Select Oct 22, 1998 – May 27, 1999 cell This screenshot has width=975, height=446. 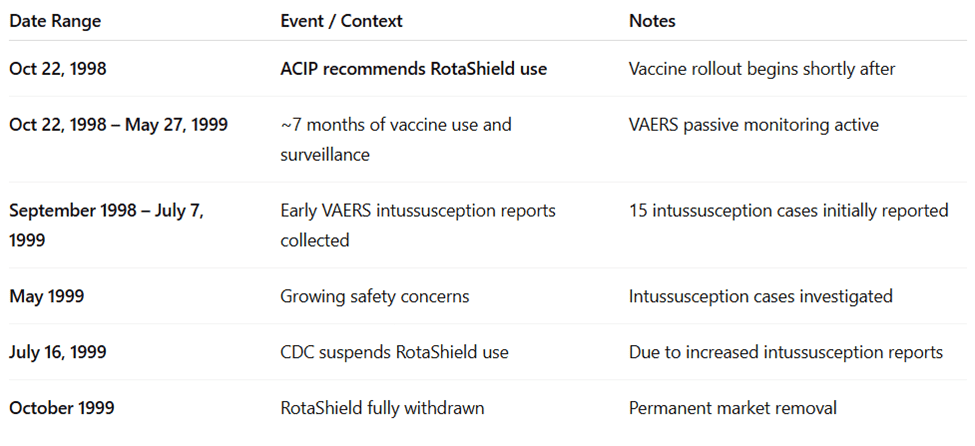118,125
